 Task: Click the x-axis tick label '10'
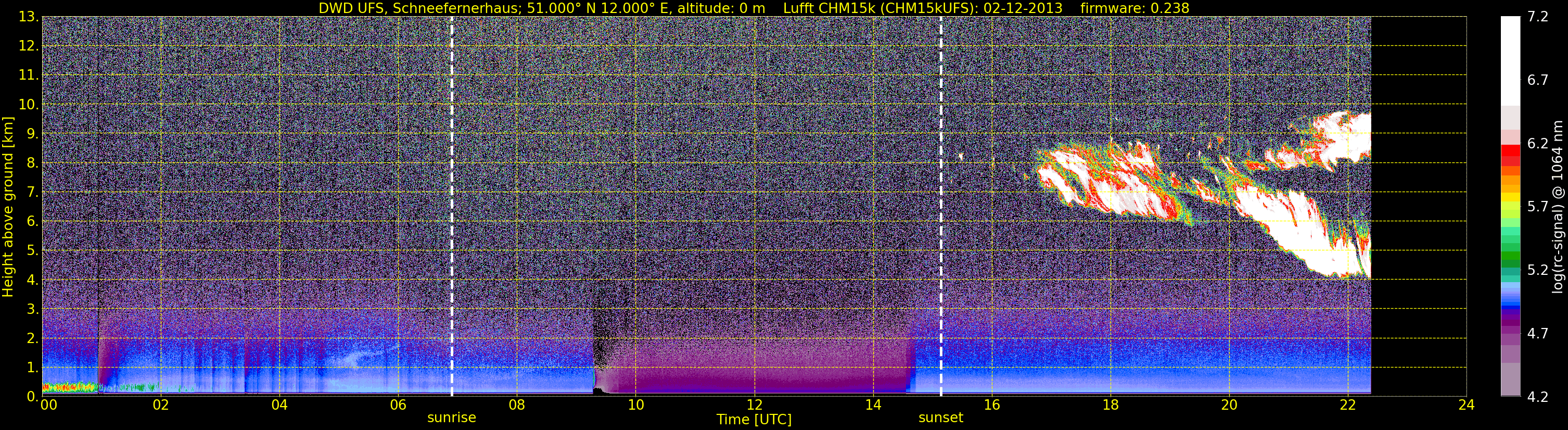point(635,405)
